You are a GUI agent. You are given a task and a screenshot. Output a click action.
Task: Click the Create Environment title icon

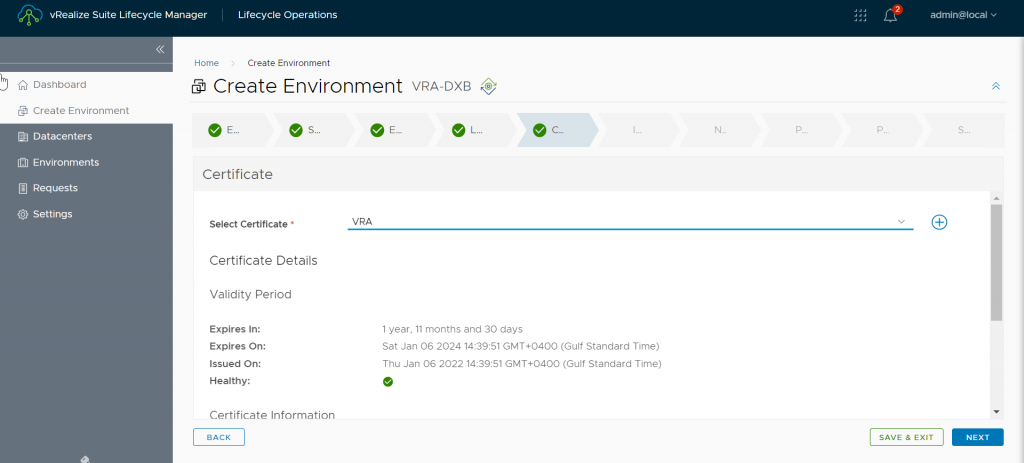pos(199,86)
